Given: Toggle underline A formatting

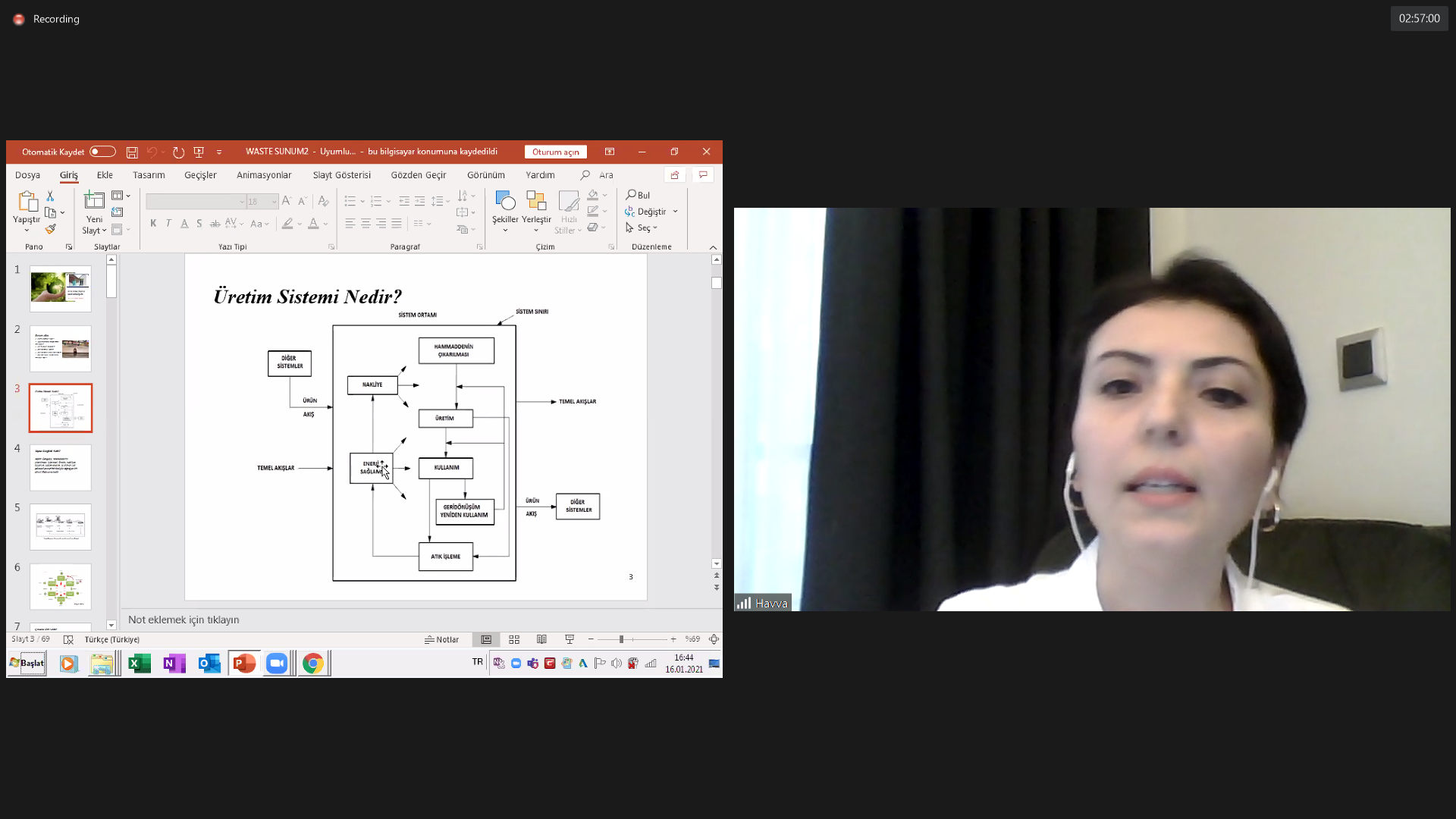Looking at the screenshot, I should tap(184, 224).
